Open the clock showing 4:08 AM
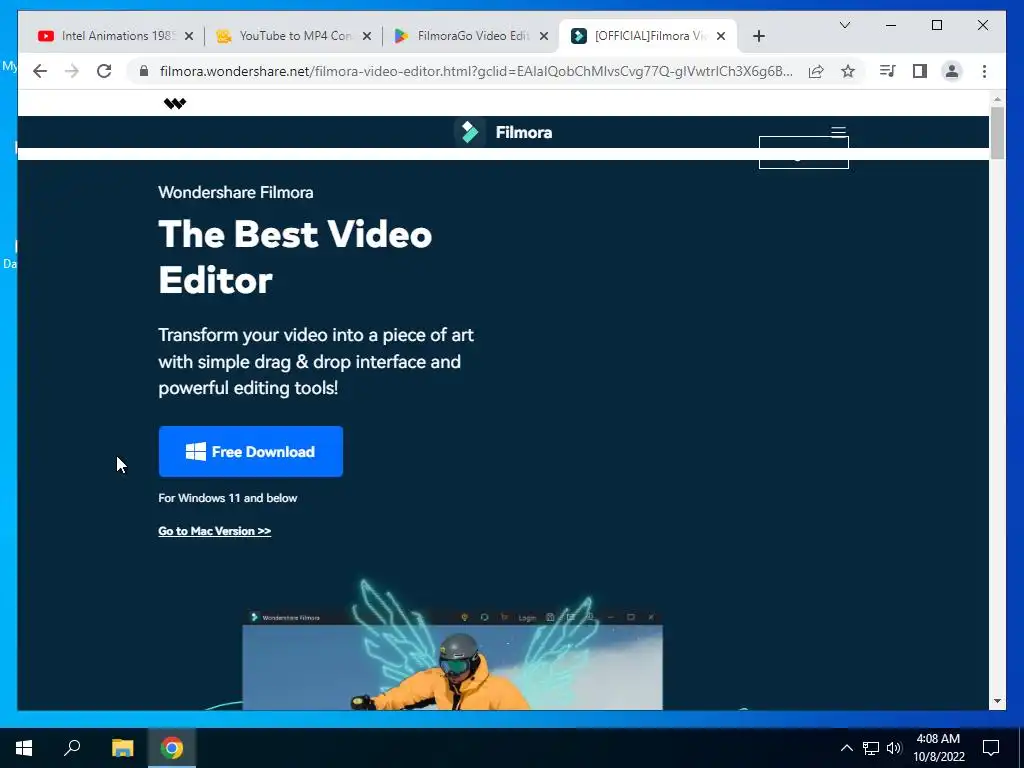1024x768 pixels. (x=938, y=748)
